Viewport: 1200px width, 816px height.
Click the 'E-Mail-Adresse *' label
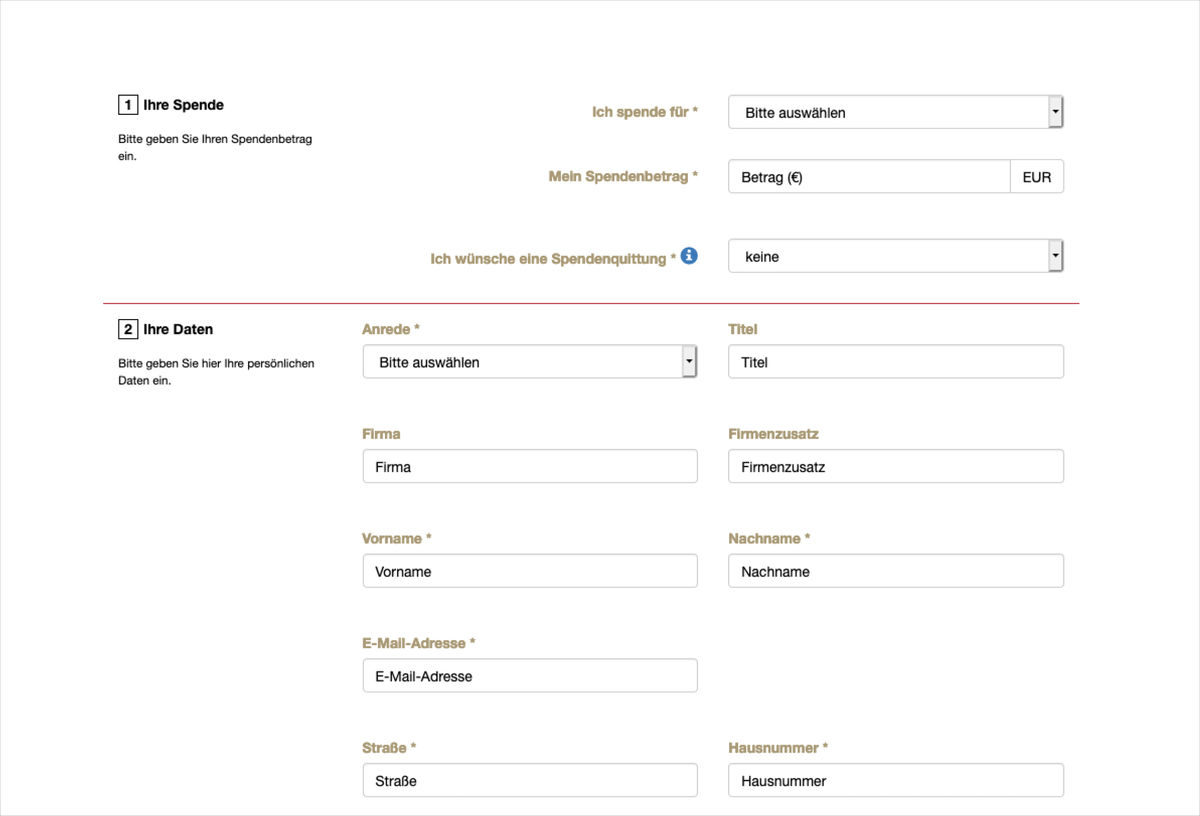(x=419, y=643)
